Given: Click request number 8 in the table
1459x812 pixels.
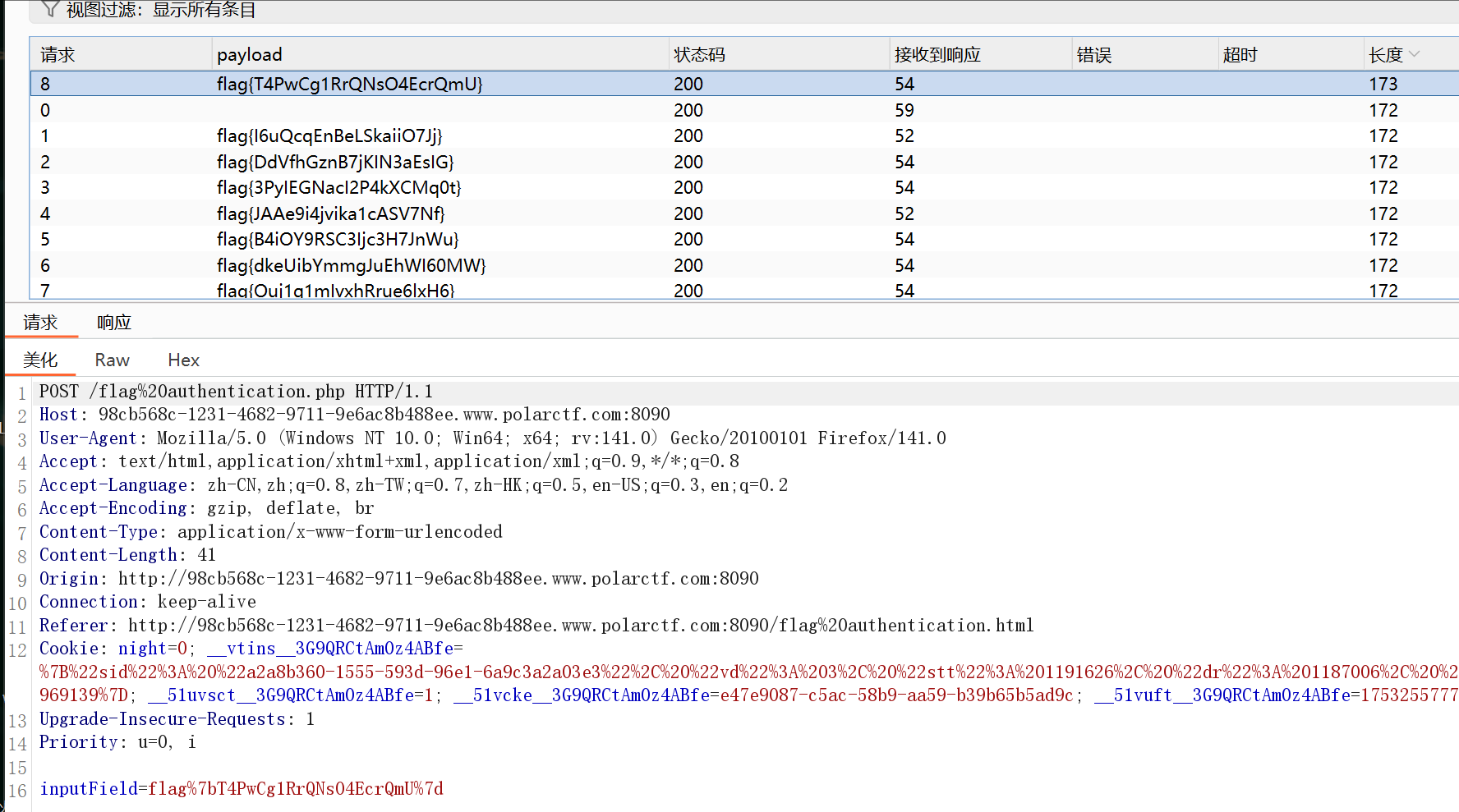Looking at the screenshot, I should pos(45,84).
